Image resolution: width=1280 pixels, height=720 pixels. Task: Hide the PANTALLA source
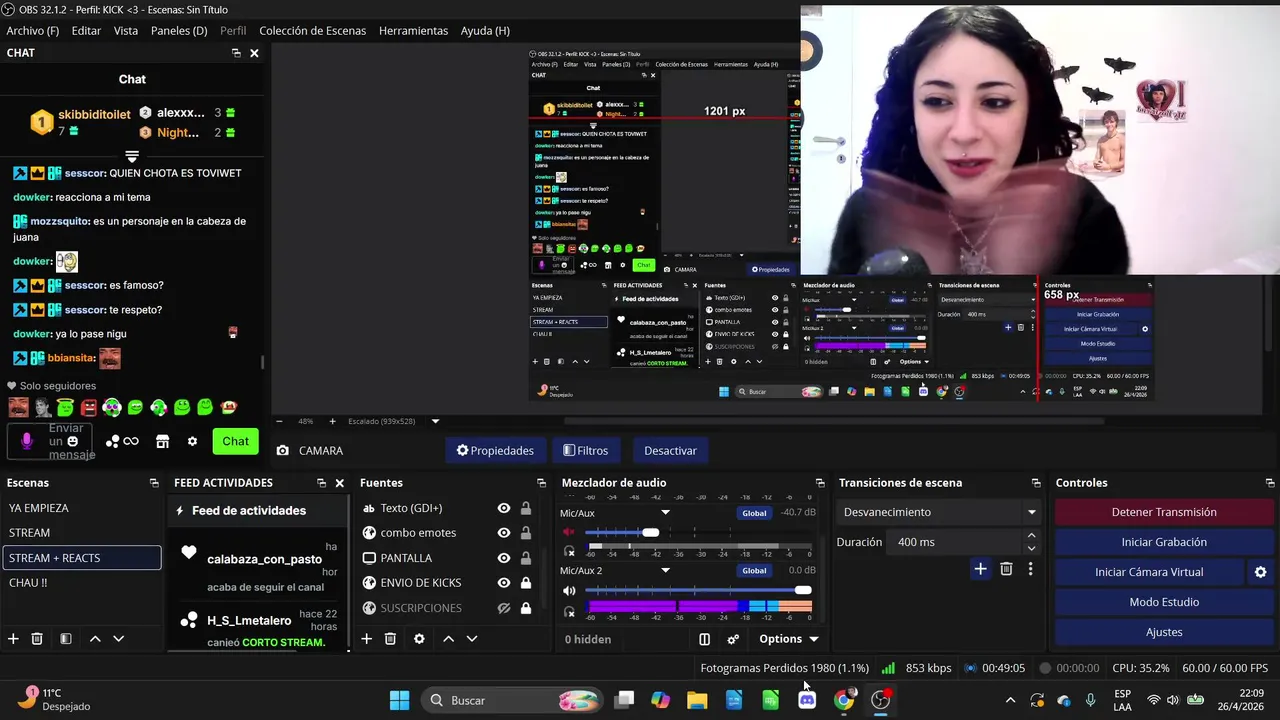(x=504, y=558)
